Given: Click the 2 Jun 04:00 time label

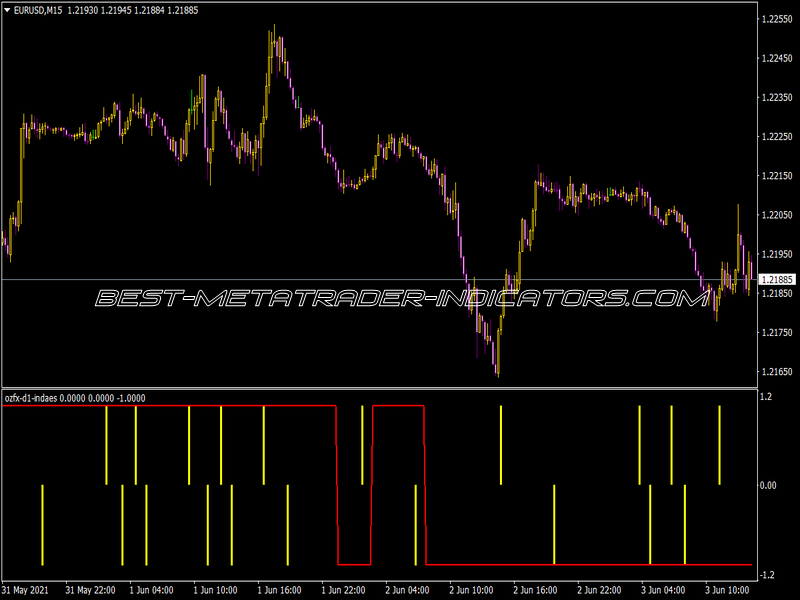Looking at the screenshot, I should [x=407, y=590].
